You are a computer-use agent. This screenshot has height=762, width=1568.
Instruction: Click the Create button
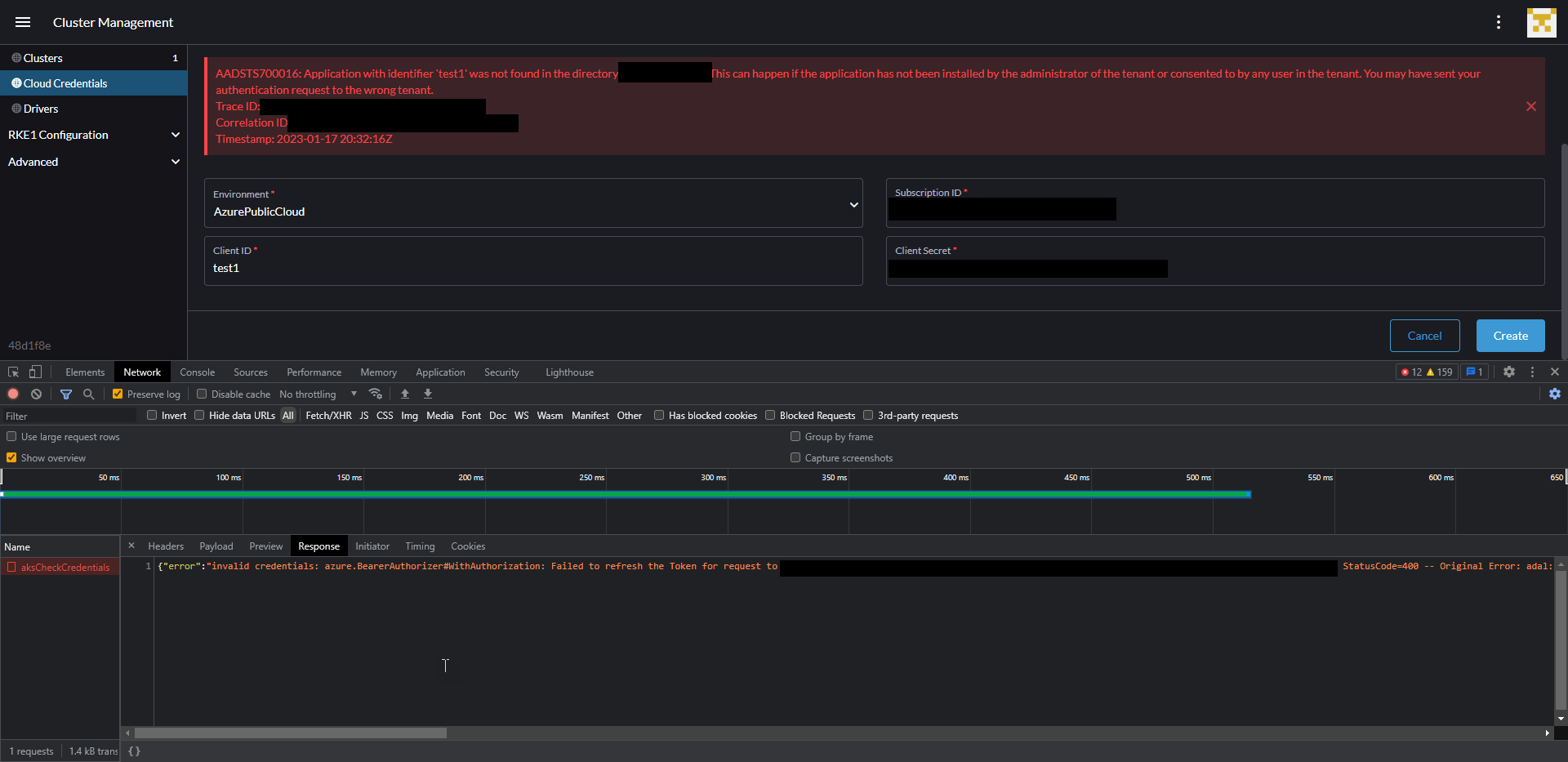[1510, 336]
